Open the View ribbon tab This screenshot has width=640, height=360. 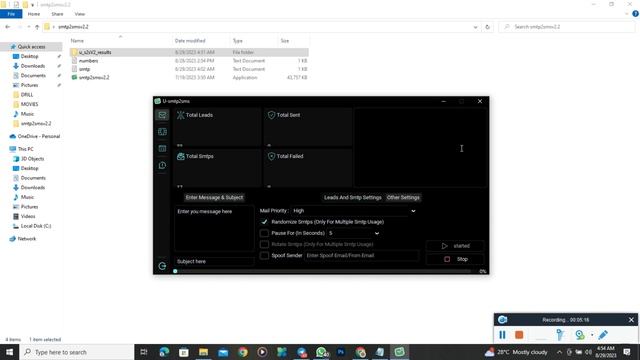tap(80, 14)
